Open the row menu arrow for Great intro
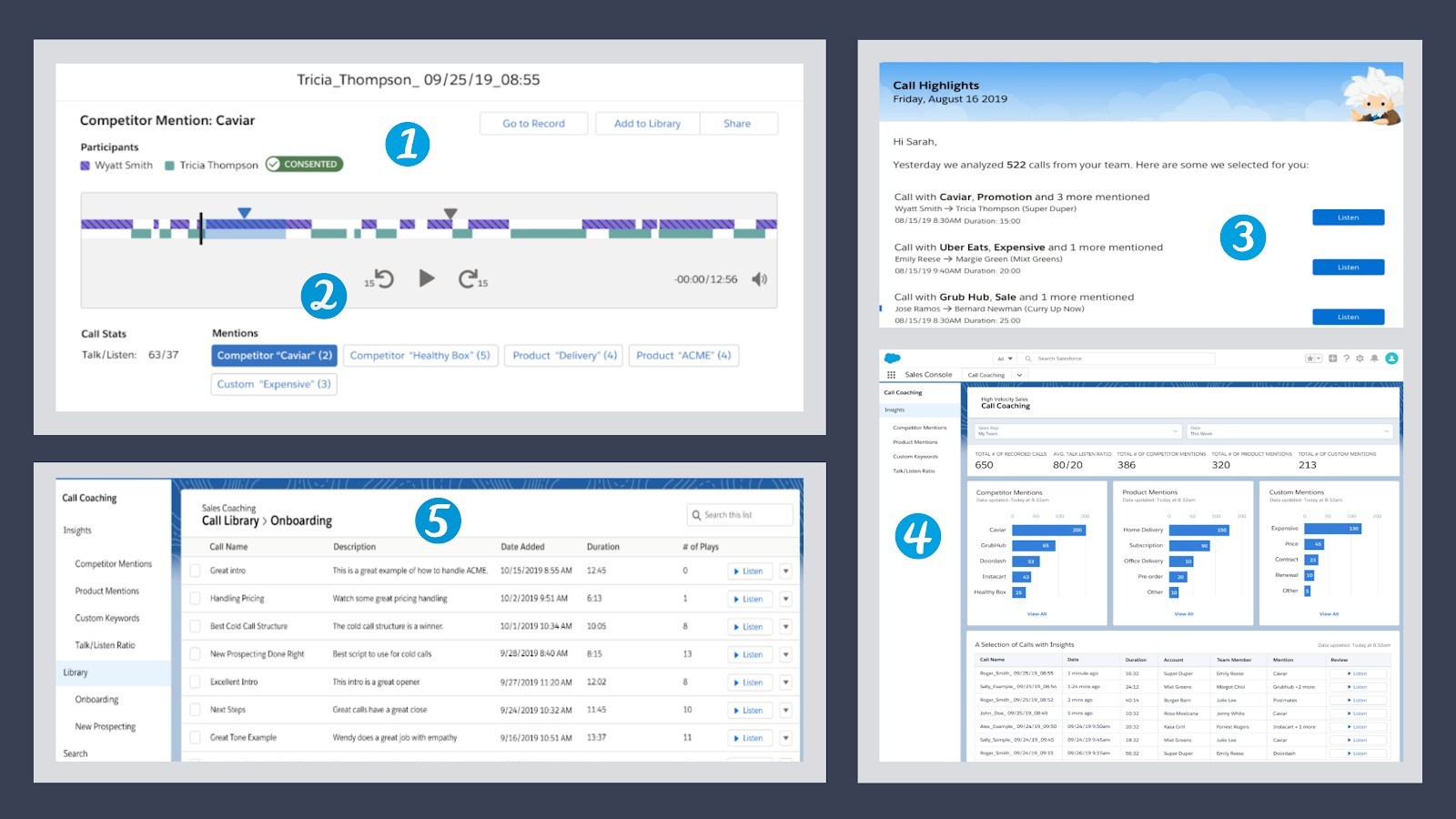Screen dimensions: 1456x819 pos(785,571)
